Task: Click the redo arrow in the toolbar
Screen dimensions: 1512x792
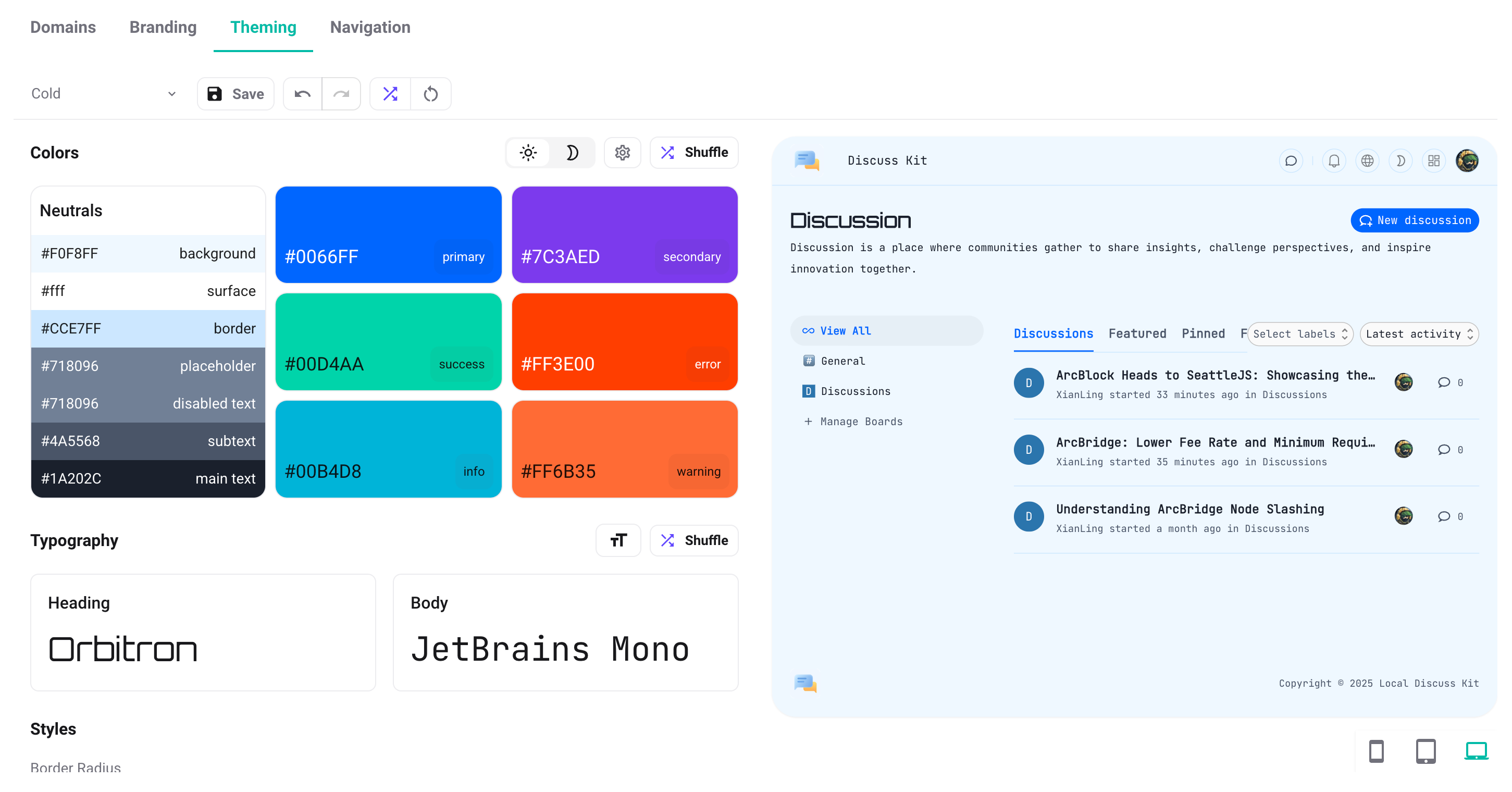Action: [341, 94]
